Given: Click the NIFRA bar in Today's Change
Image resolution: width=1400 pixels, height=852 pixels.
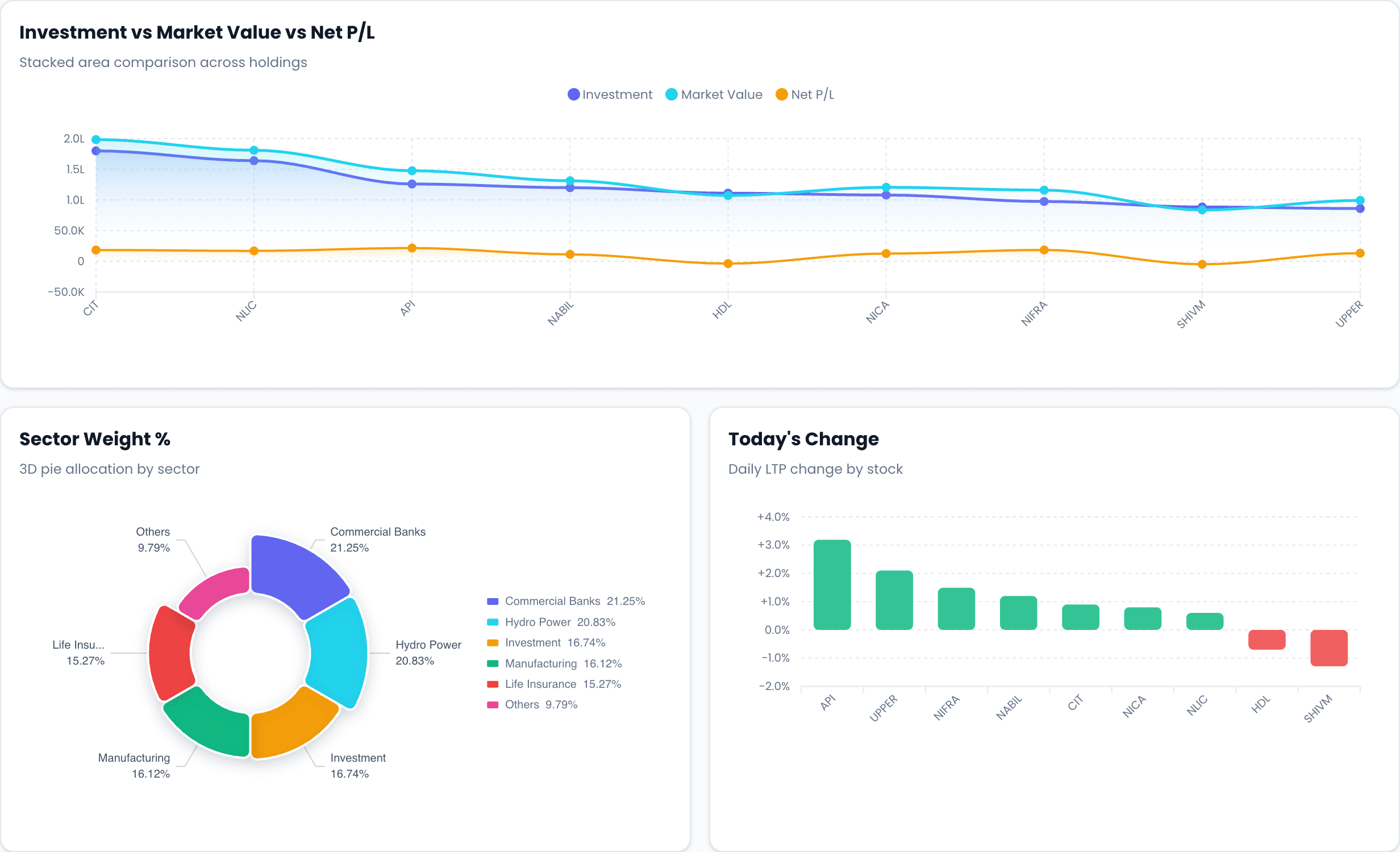Looking at the screenshot, I should pos(956,608).
